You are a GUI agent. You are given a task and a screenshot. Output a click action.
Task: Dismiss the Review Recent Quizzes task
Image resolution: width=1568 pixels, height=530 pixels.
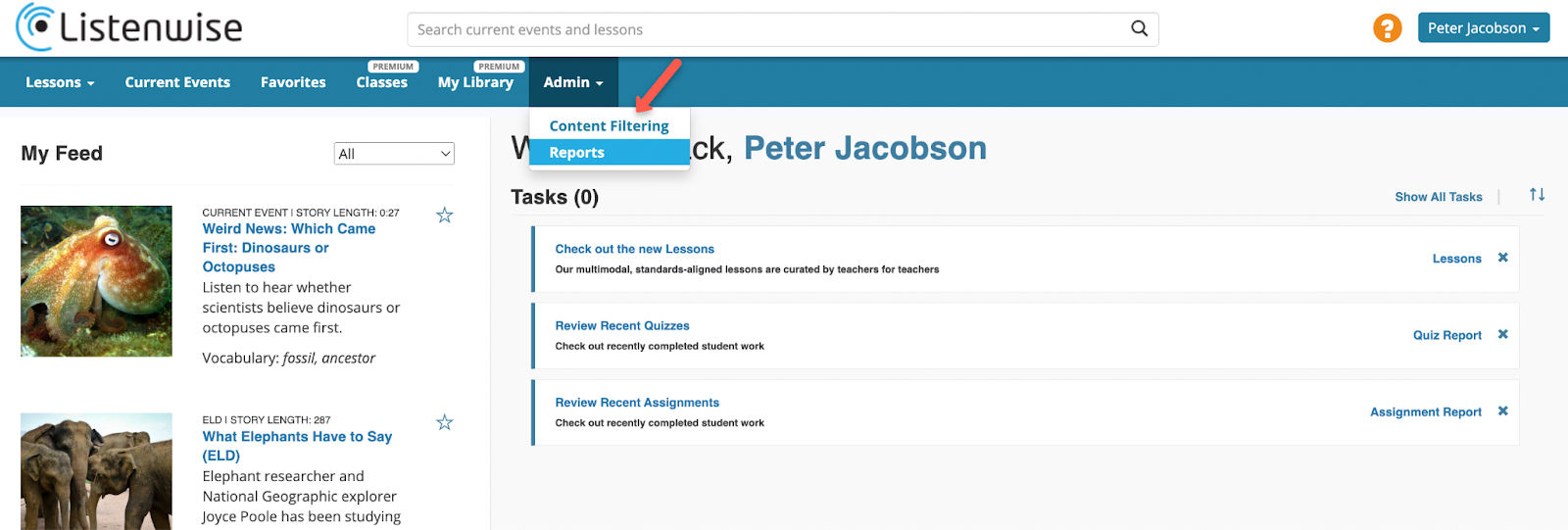pyautogui.click(x=1502, y=334)
